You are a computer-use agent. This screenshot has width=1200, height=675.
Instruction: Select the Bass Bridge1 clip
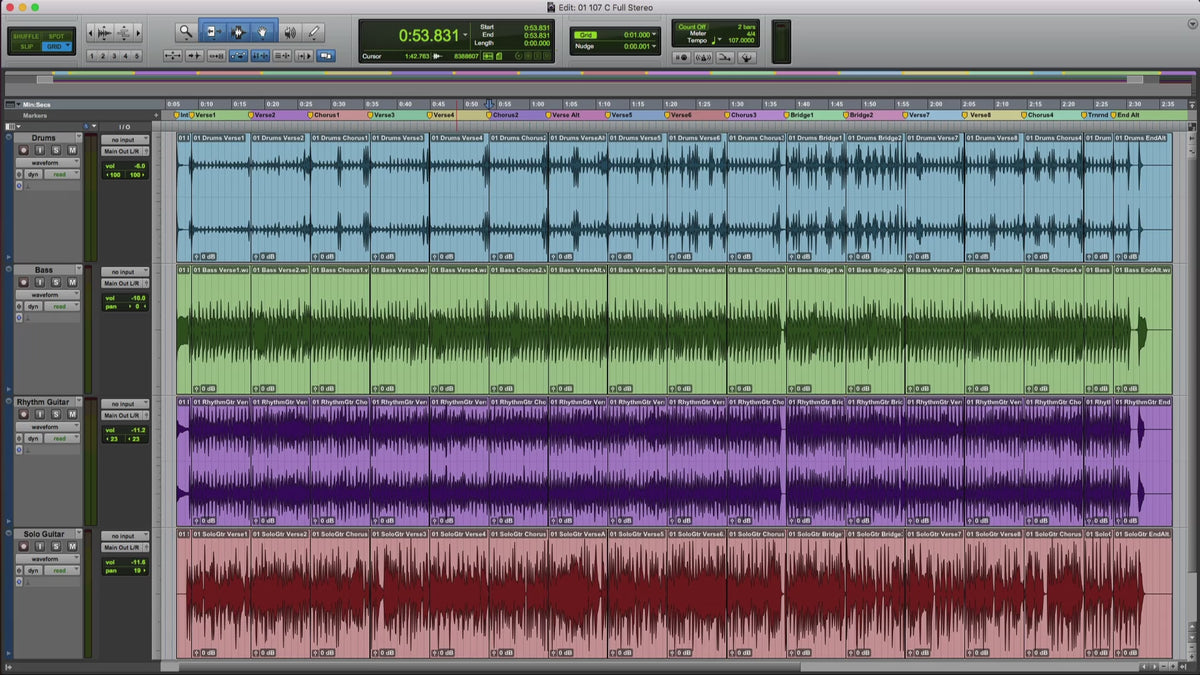click(816, 330)
